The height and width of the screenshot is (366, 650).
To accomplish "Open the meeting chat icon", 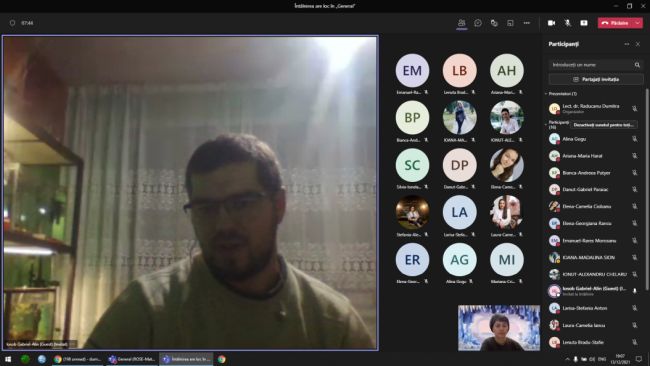I will 478,23.
